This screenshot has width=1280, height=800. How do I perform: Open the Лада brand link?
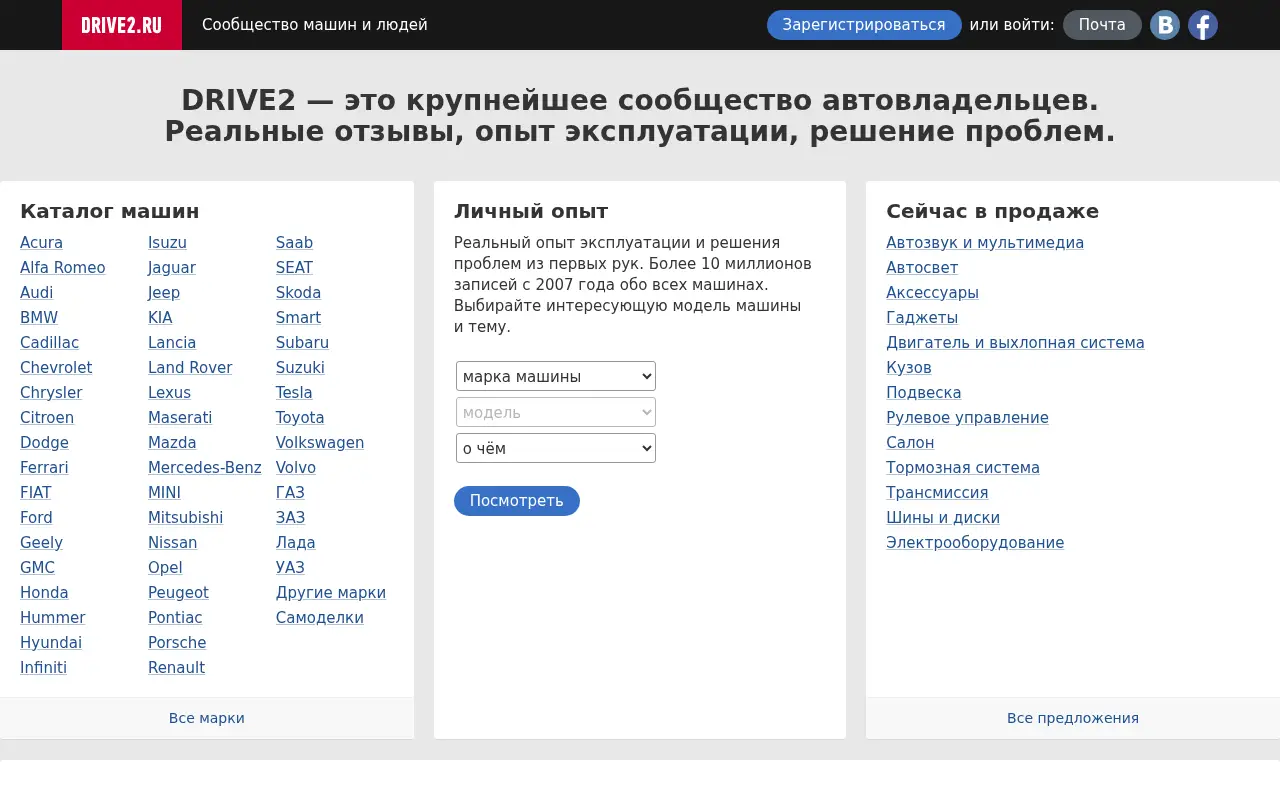coord(296,543)
